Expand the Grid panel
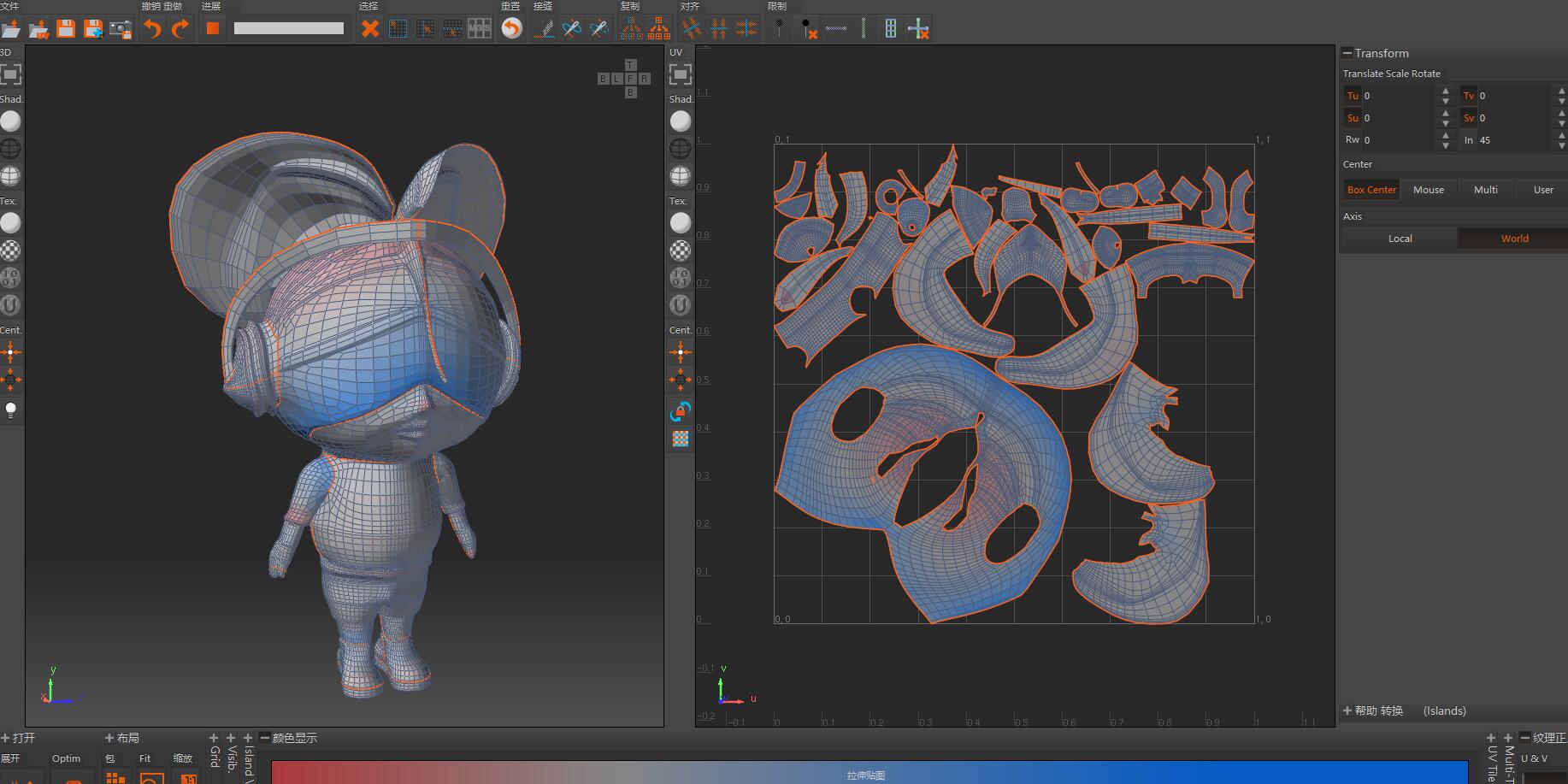 point(214,738)
